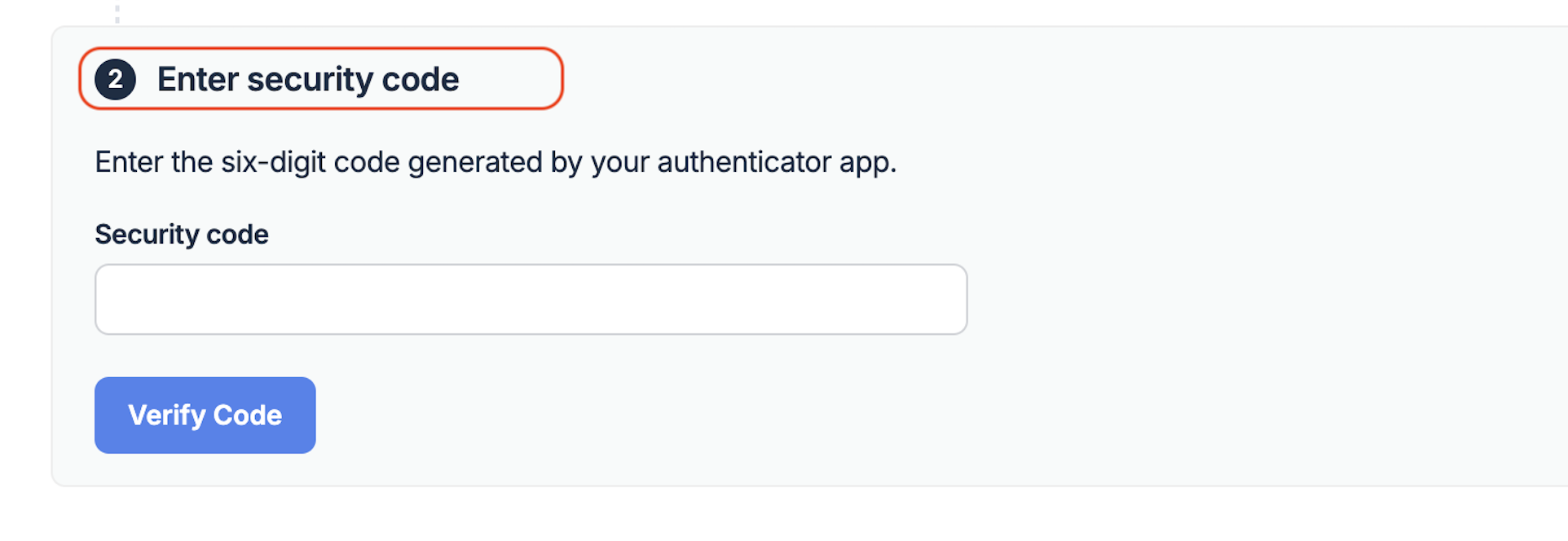Click the six-digit code instruction sentence
The height and width of the screenshot is (541, 1568).
[x=496, y=162]
